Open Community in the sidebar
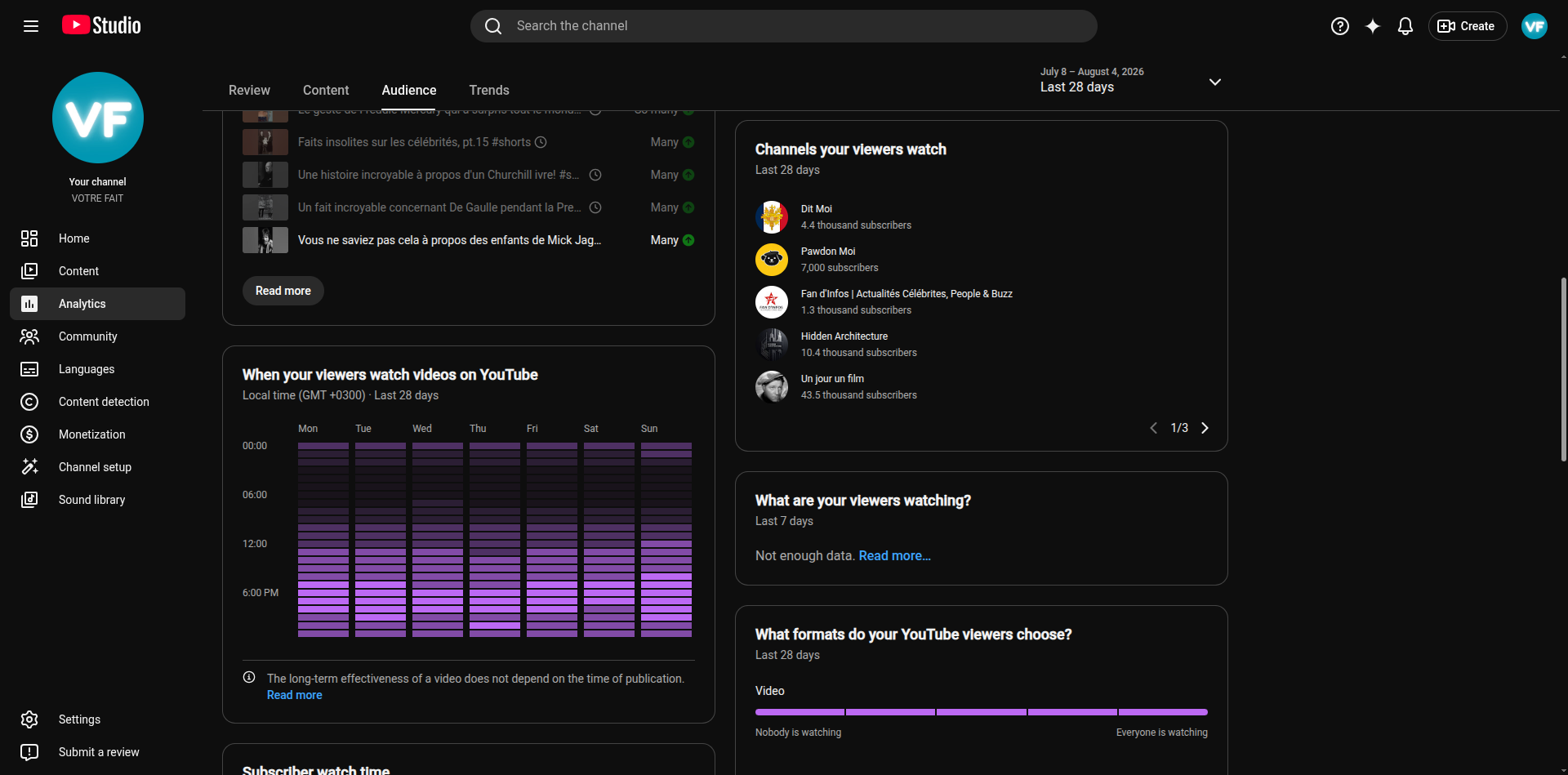 click(x=97, y=336)
